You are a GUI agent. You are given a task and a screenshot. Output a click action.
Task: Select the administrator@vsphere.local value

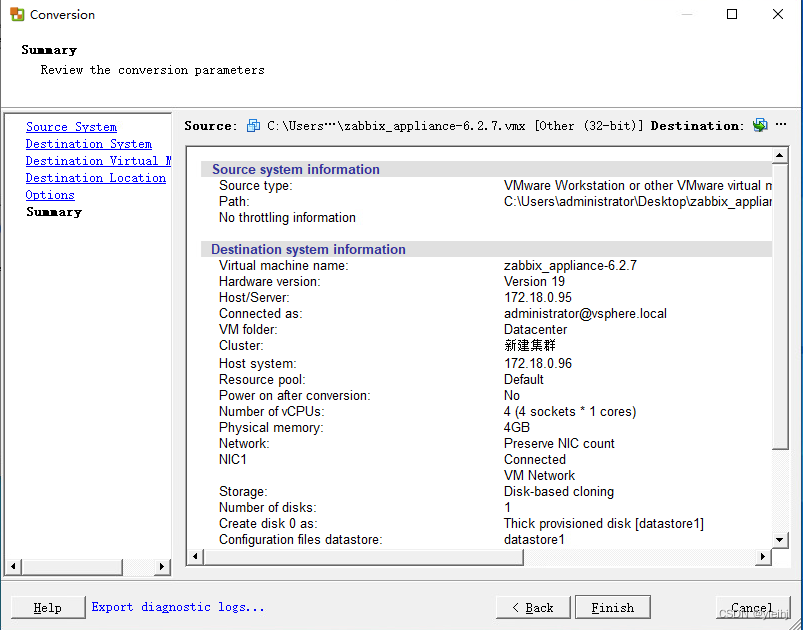pos(585,313)
